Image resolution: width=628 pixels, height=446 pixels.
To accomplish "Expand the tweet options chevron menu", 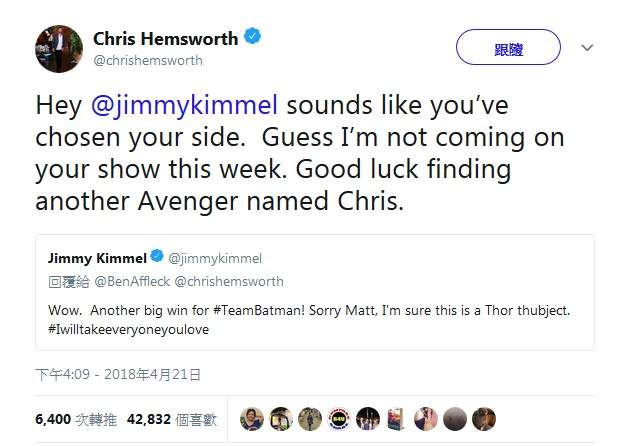I will [x=587, y=47].
